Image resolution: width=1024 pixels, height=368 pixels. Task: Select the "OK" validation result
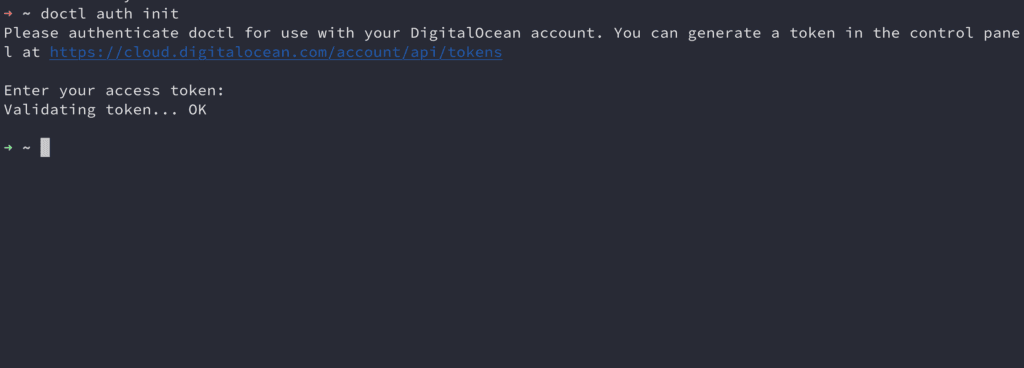(x=197, y=110)
